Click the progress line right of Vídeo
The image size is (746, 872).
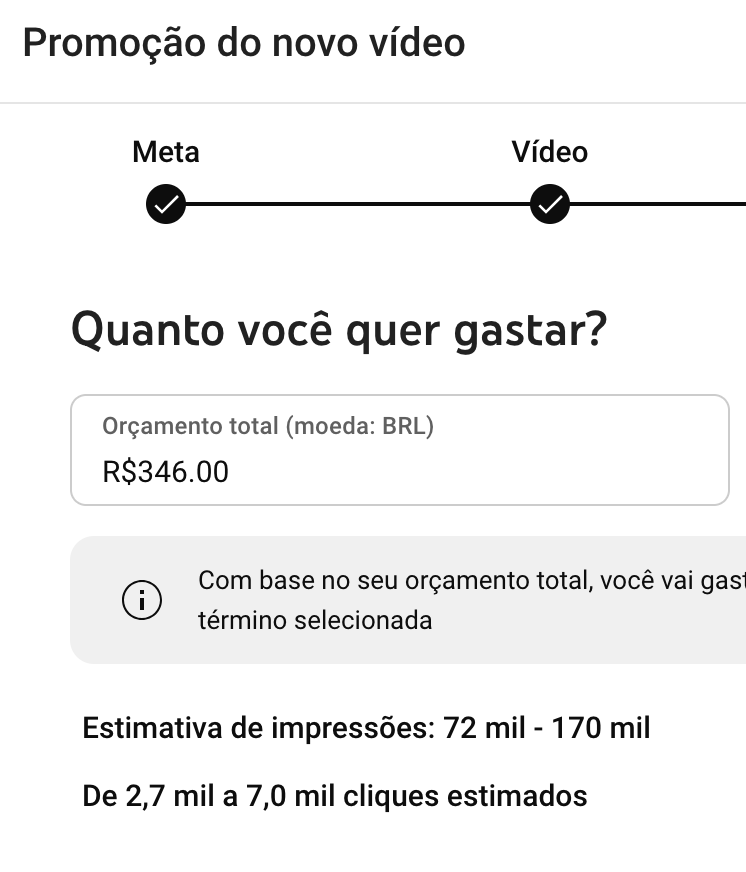point(660,204)
